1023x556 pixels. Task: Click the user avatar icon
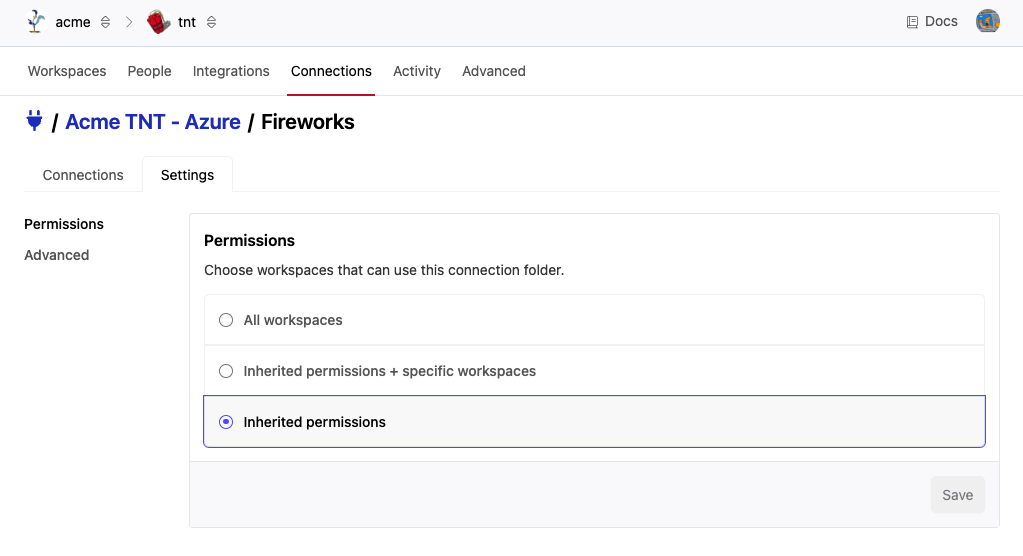point(988,21)
